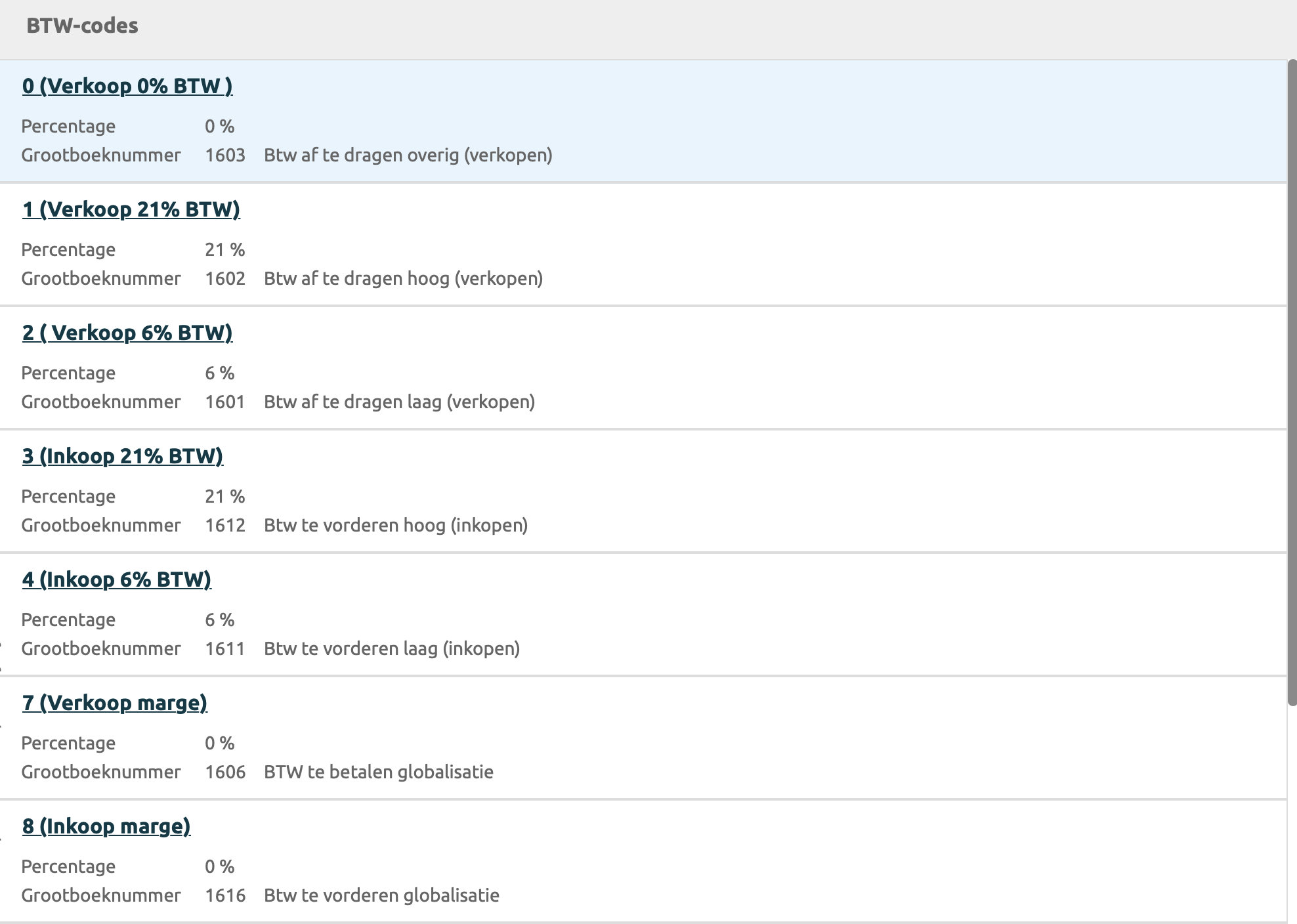Viewport: 1297px width, 924px height.
Task: Click the '2 ( Verkoop 6% BTW)' link
Action: (127, 333)
